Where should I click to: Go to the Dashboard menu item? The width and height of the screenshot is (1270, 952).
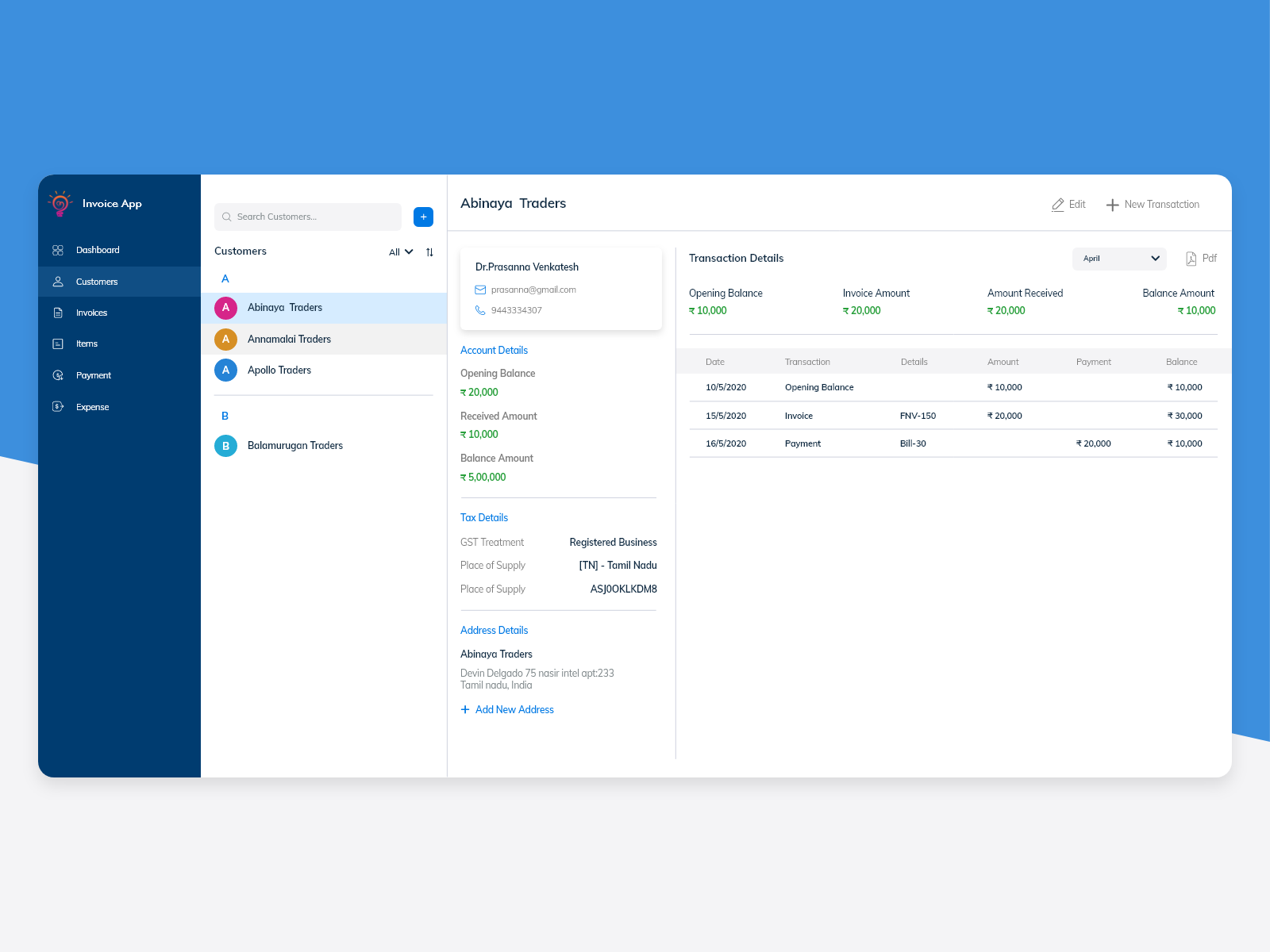[98, 249]
